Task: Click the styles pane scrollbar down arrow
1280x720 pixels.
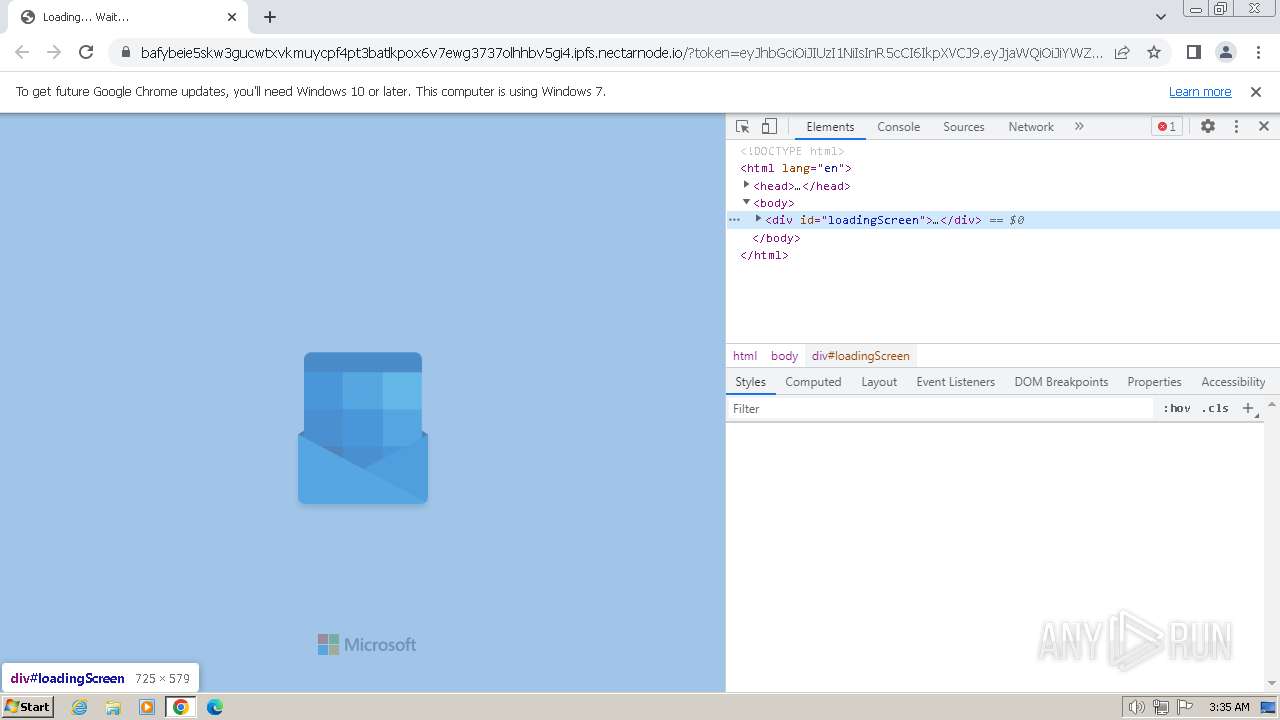Action: 1272,684
